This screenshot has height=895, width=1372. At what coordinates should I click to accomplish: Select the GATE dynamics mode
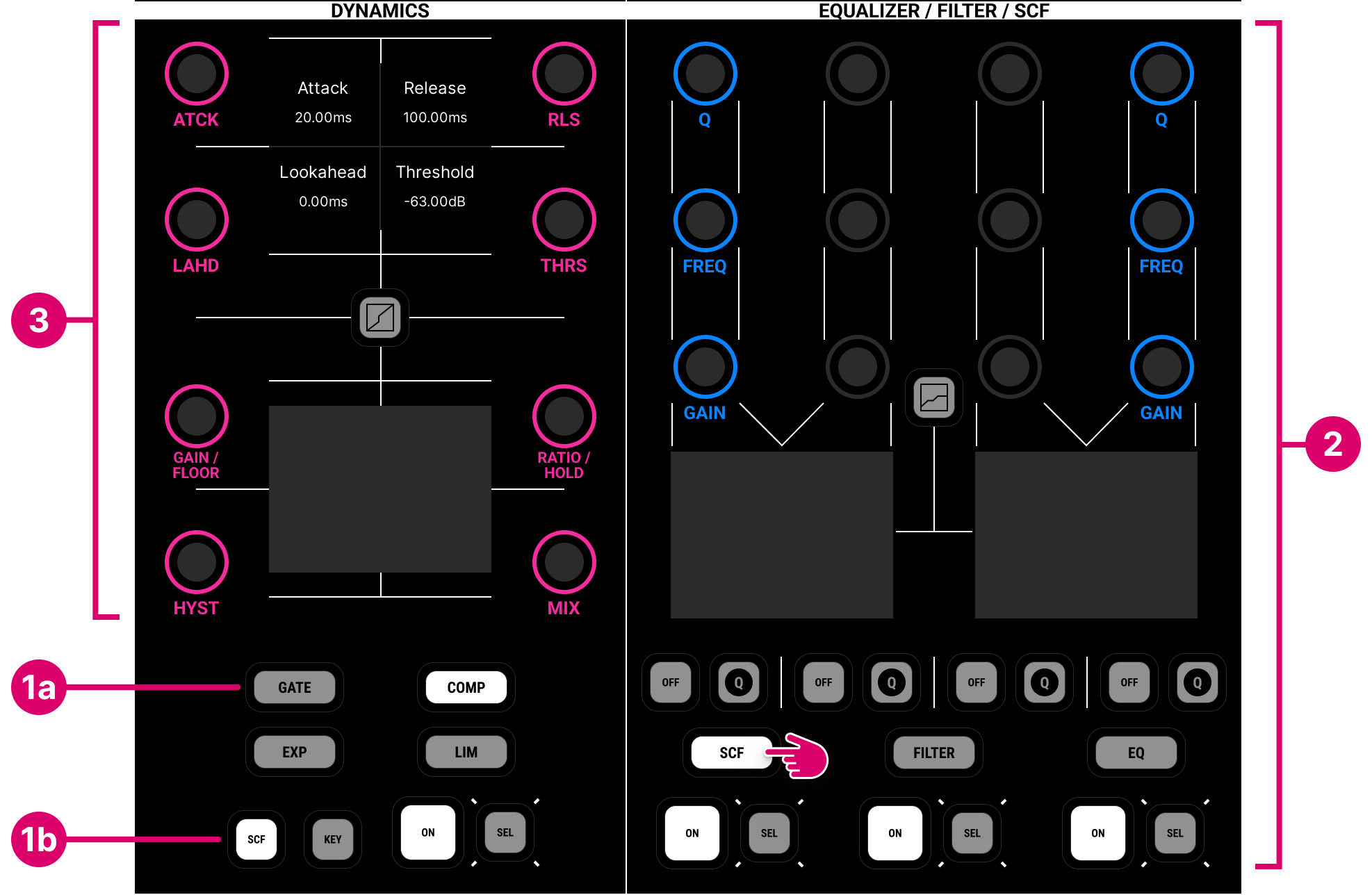tap(295, 687)
